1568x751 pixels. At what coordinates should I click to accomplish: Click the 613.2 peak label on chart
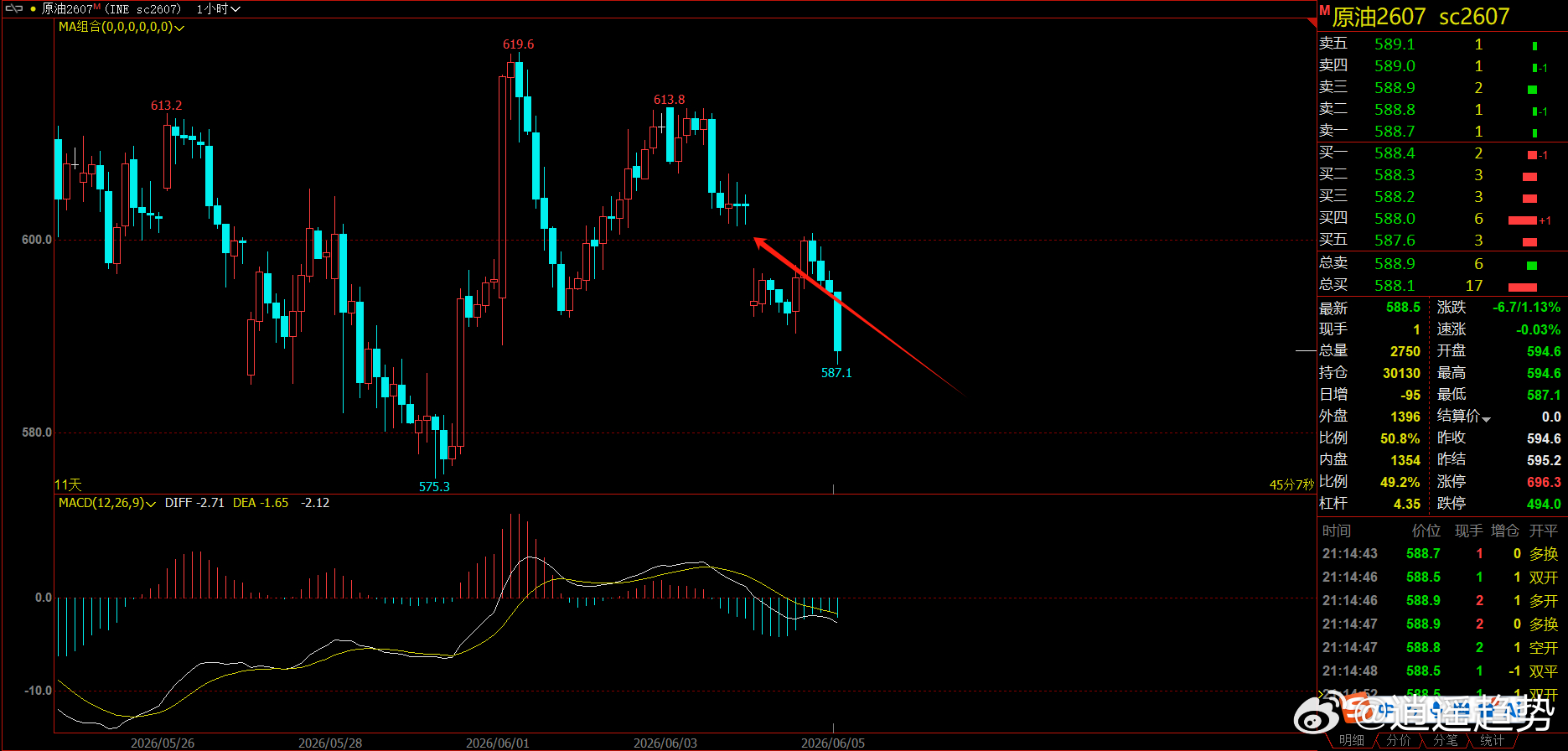pos(166,106)
